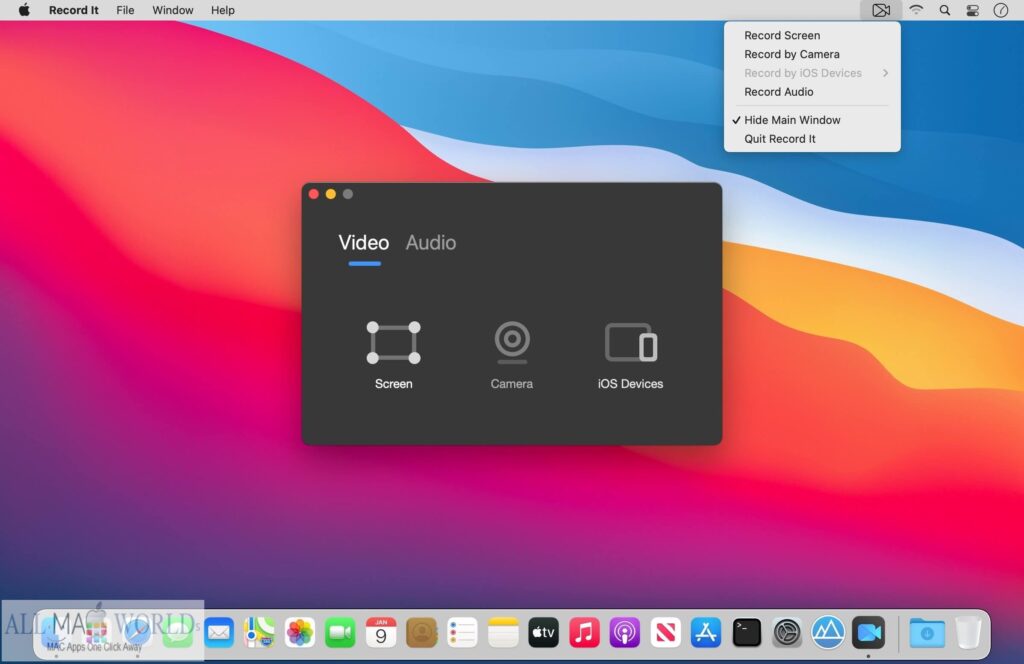Launch Mail from the Dock
This screenshot has width=1024, height=664.
tap(219, 633)
